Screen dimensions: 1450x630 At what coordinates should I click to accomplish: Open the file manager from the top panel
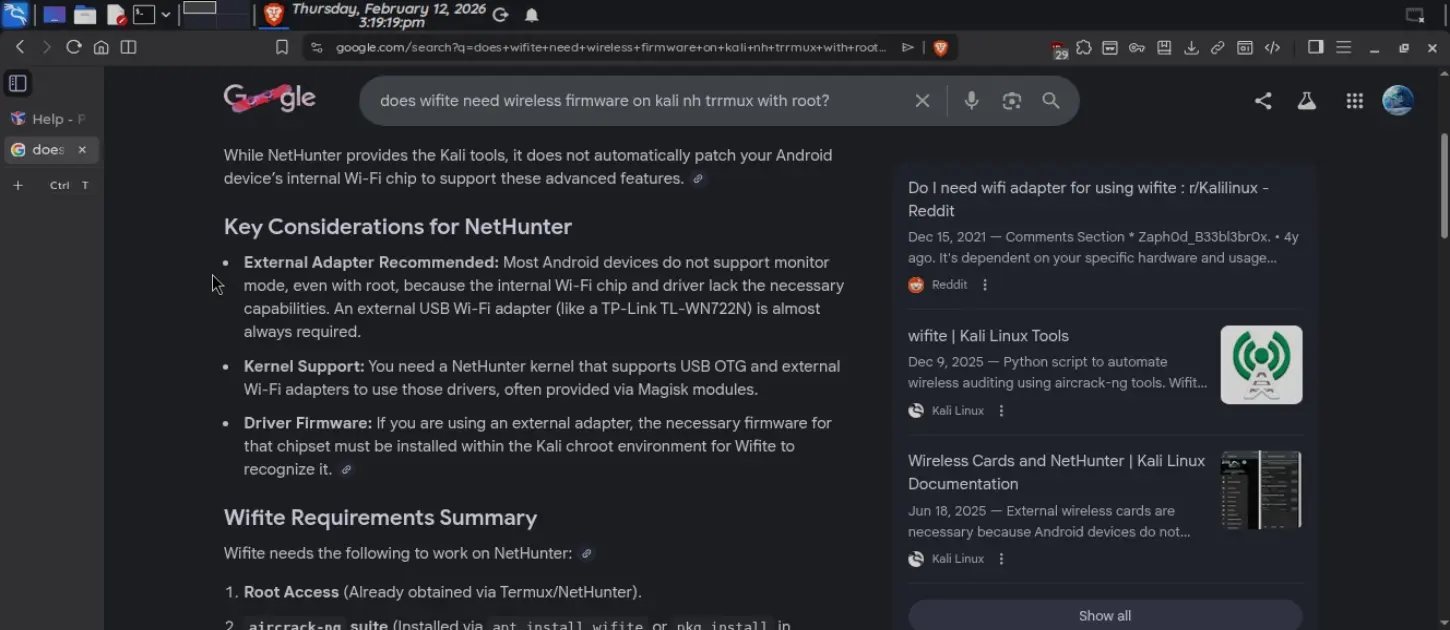tap(85, 15)
